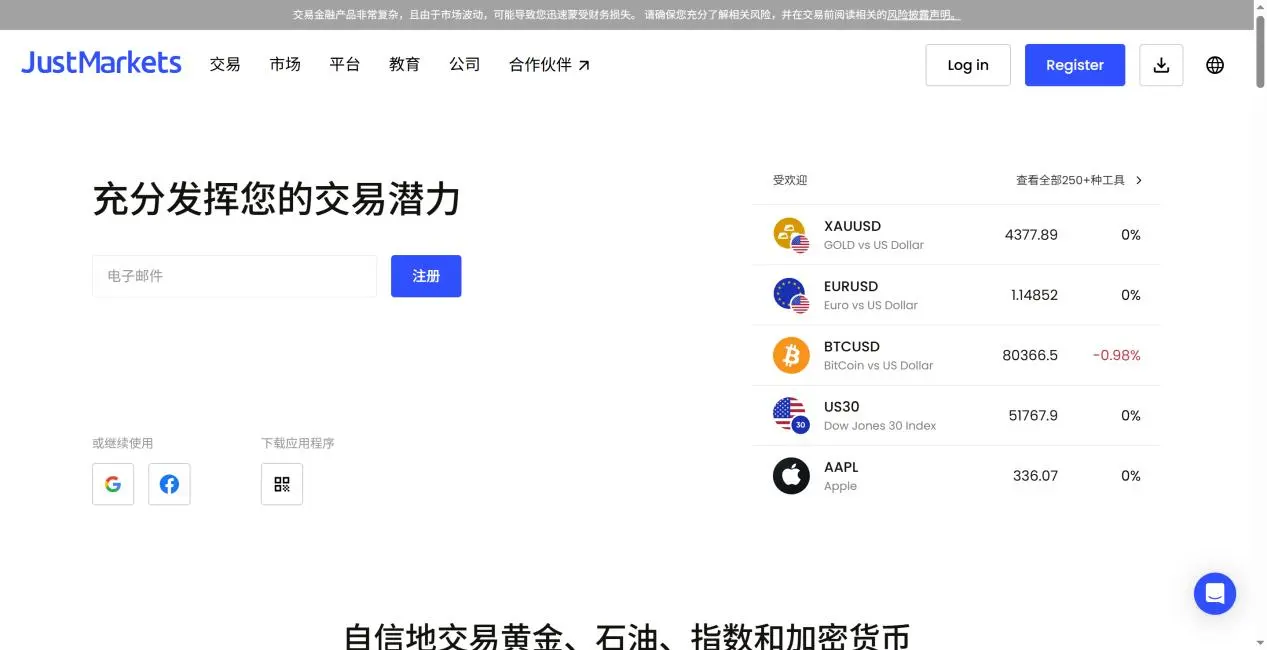Open the 教育 menu

(x=405, y=64)
